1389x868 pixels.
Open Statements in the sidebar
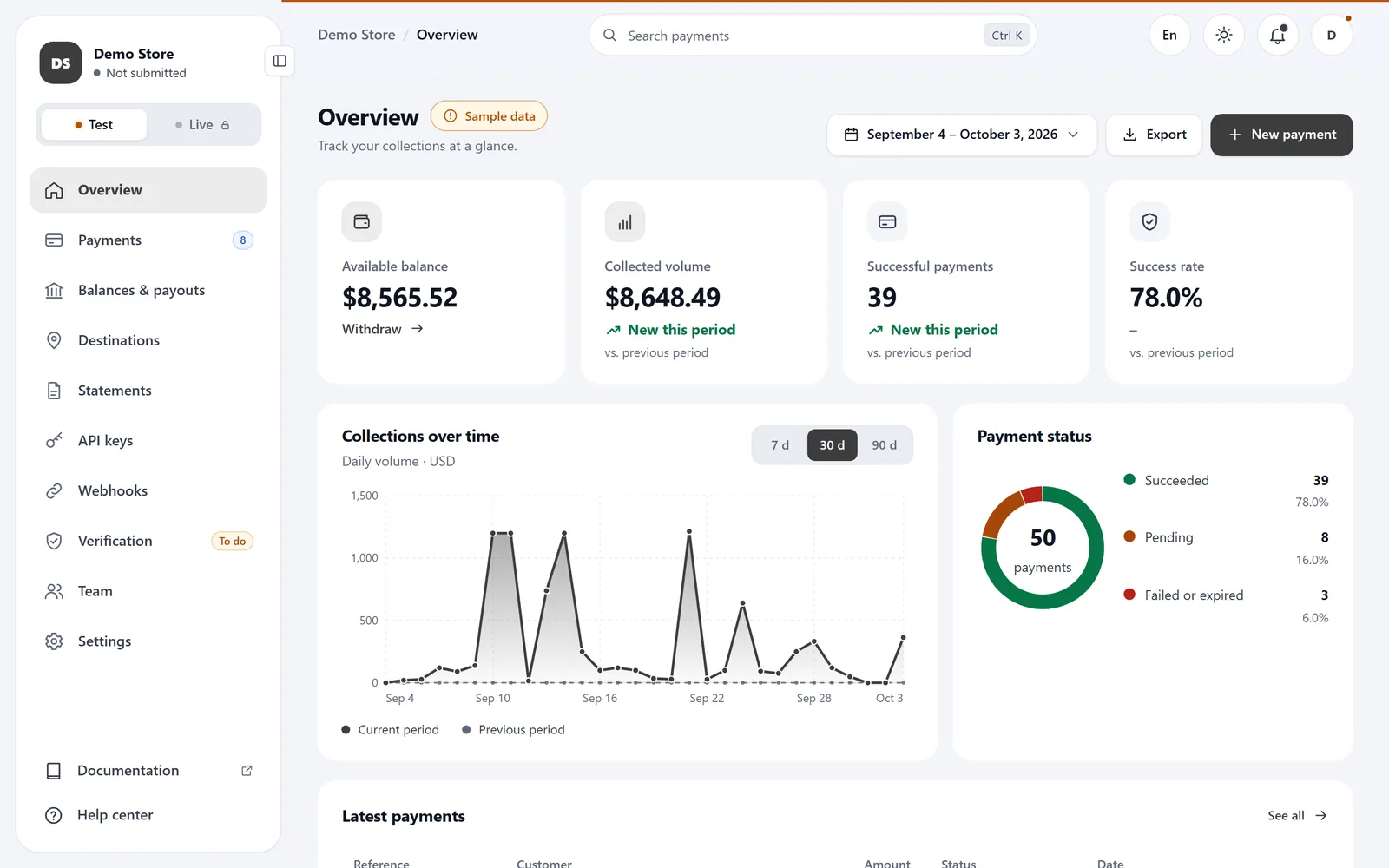point(148,391)
